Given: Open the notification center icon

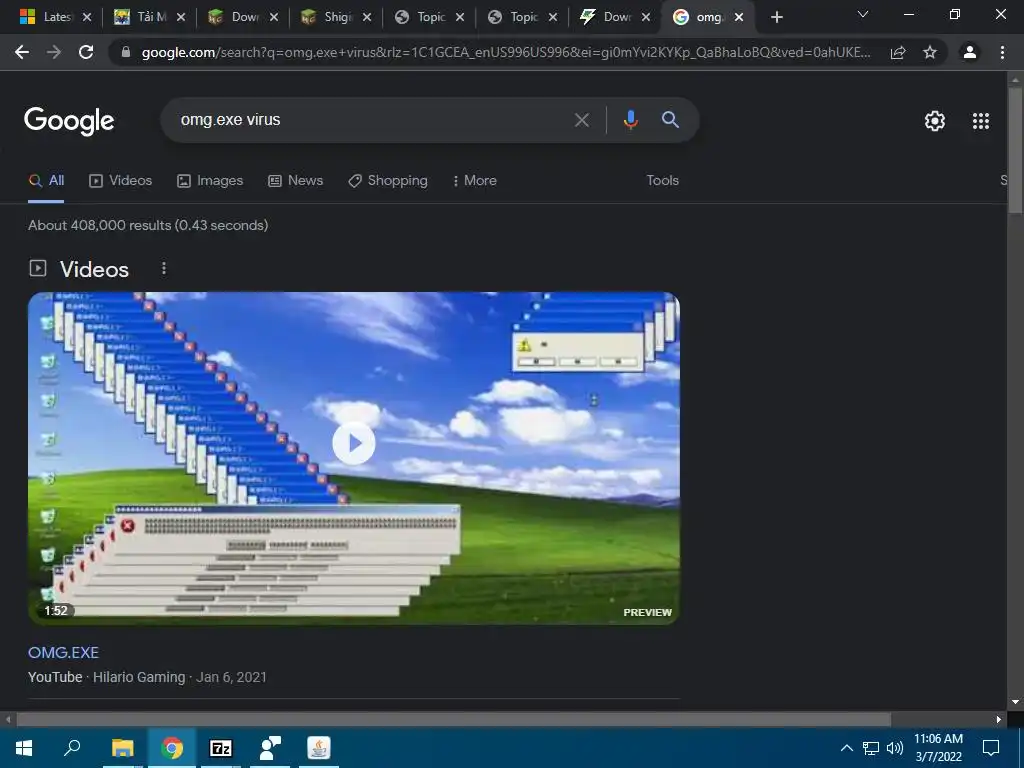Looking at the screenshot, I should pyautogui.click(x=991, y=748).
